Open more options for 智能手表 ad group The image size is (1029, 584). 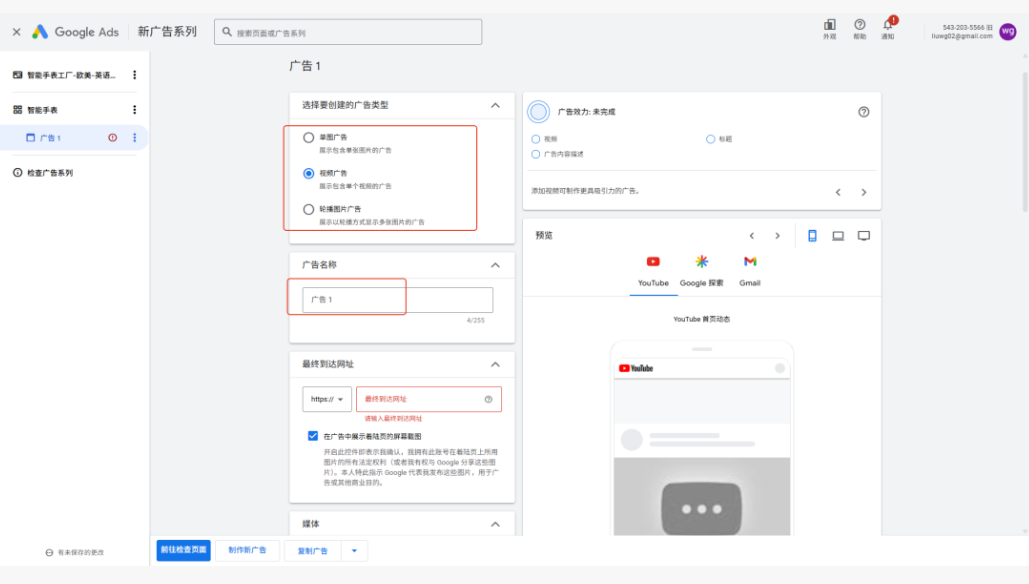pyautogui.click(x=135, y=110)
